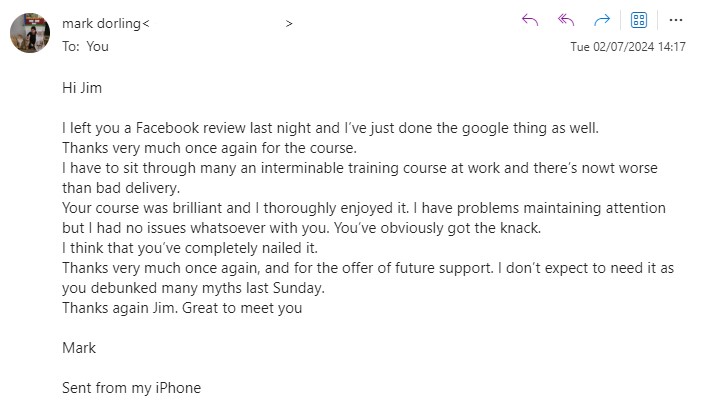Click sender name mark dorling
Viewport: 703px width, 407px height.
click(x=101, y=22)
